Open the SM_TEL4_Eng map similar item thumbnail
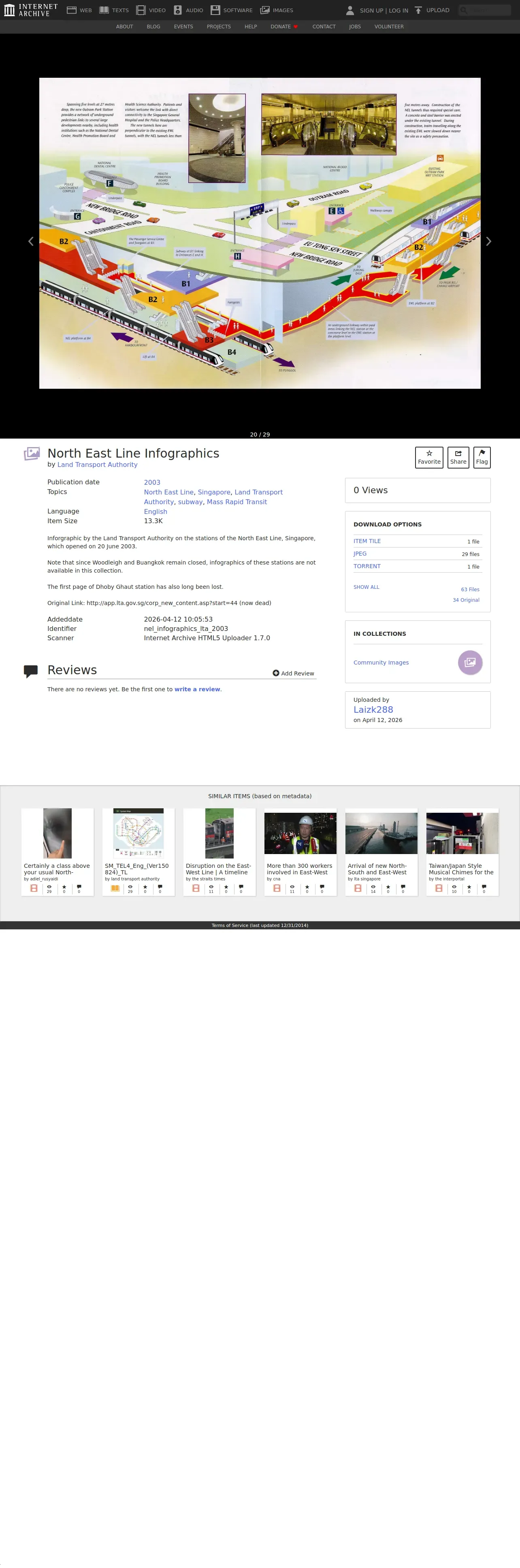The height and width of the screenshot is (1568, 520). click(x=139, y=833)
